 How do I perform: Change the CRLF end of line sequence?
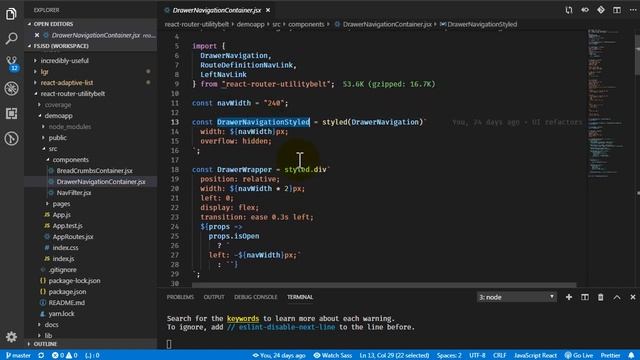(500, 356)
